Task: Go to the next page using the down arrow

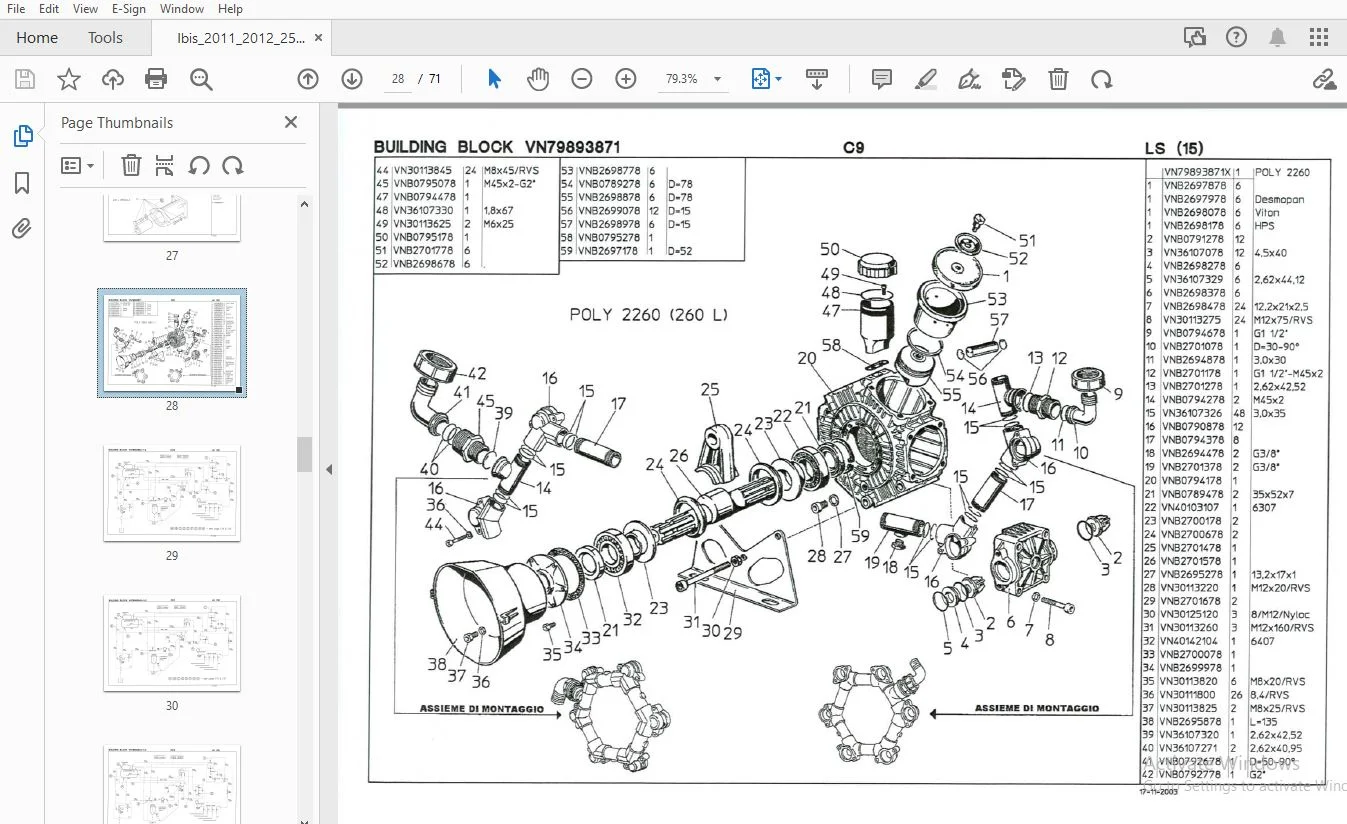Action: [x=352, y=79]
